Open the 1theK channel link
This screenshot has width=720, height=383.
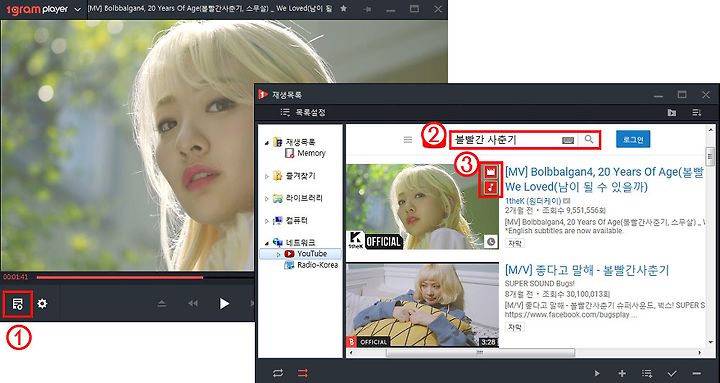point(534,201)
